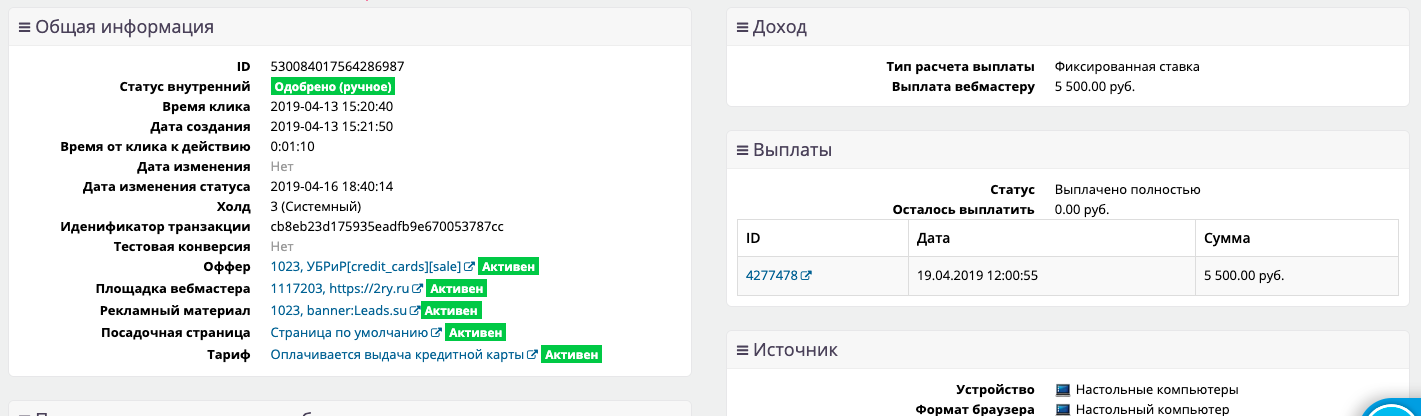Click the Одобрено (ручное) status badge
The width and height of the screenshot is (1421, 416).
point(332,87)
